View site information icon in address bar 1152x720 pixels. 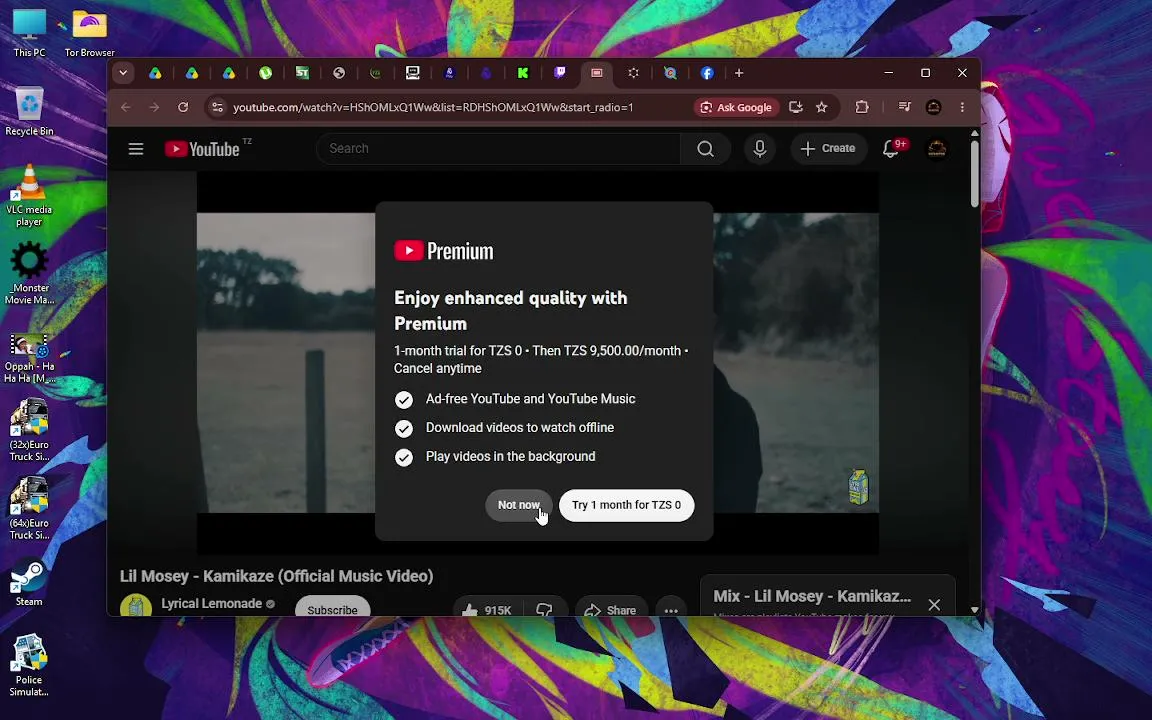coord(217,107)
